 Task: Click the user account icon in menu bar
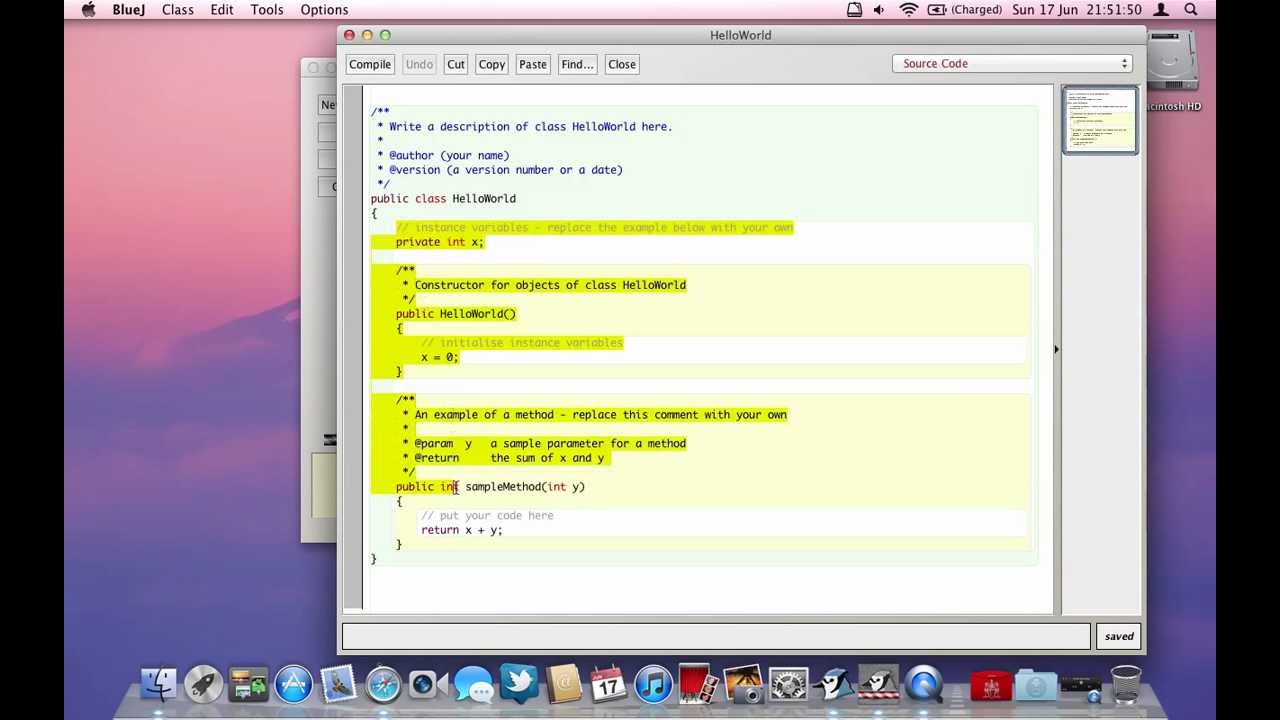[x=1161, y=10]
